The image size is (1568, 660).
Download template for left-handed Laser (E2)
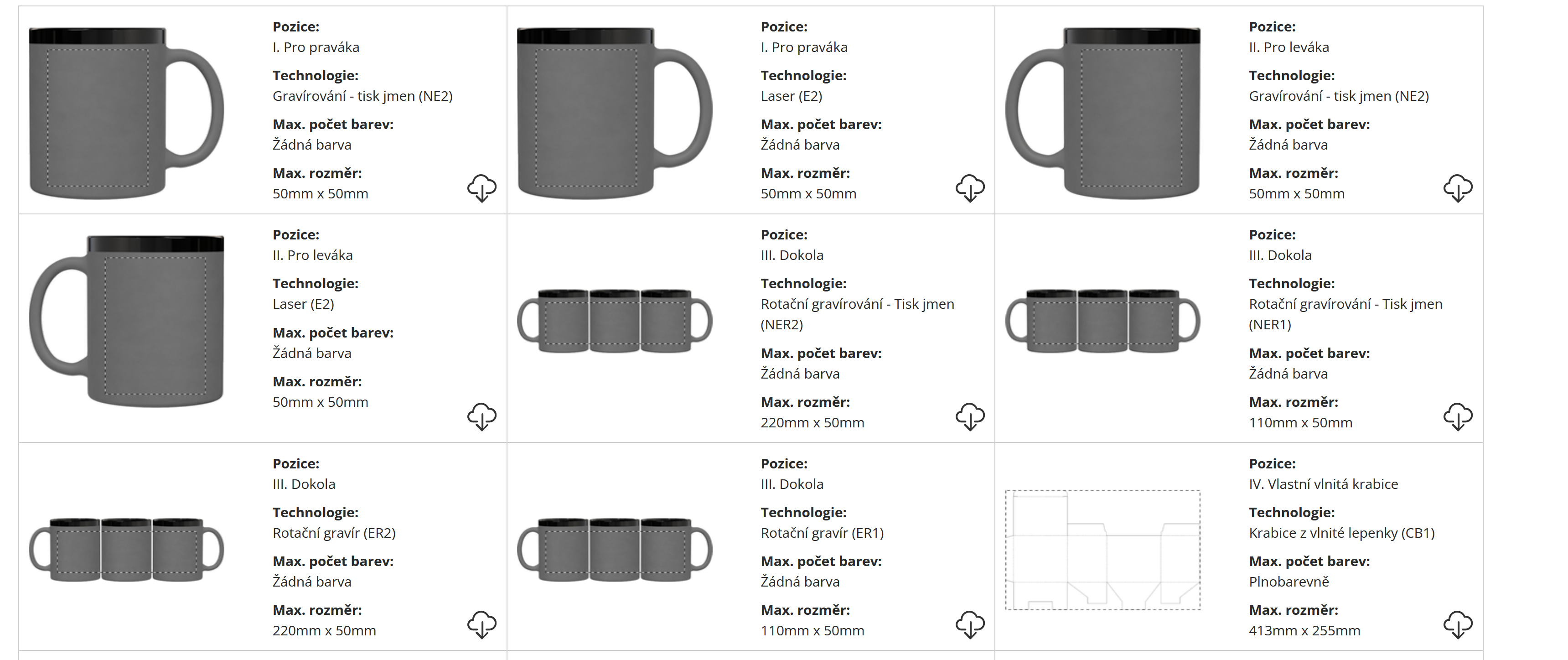[x=481, y=416]
